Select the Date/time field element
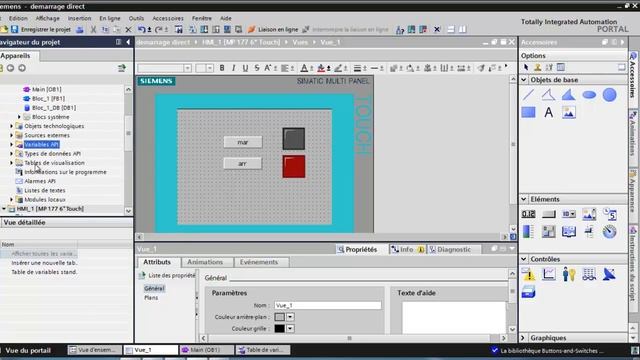 [x=610, y=214]
